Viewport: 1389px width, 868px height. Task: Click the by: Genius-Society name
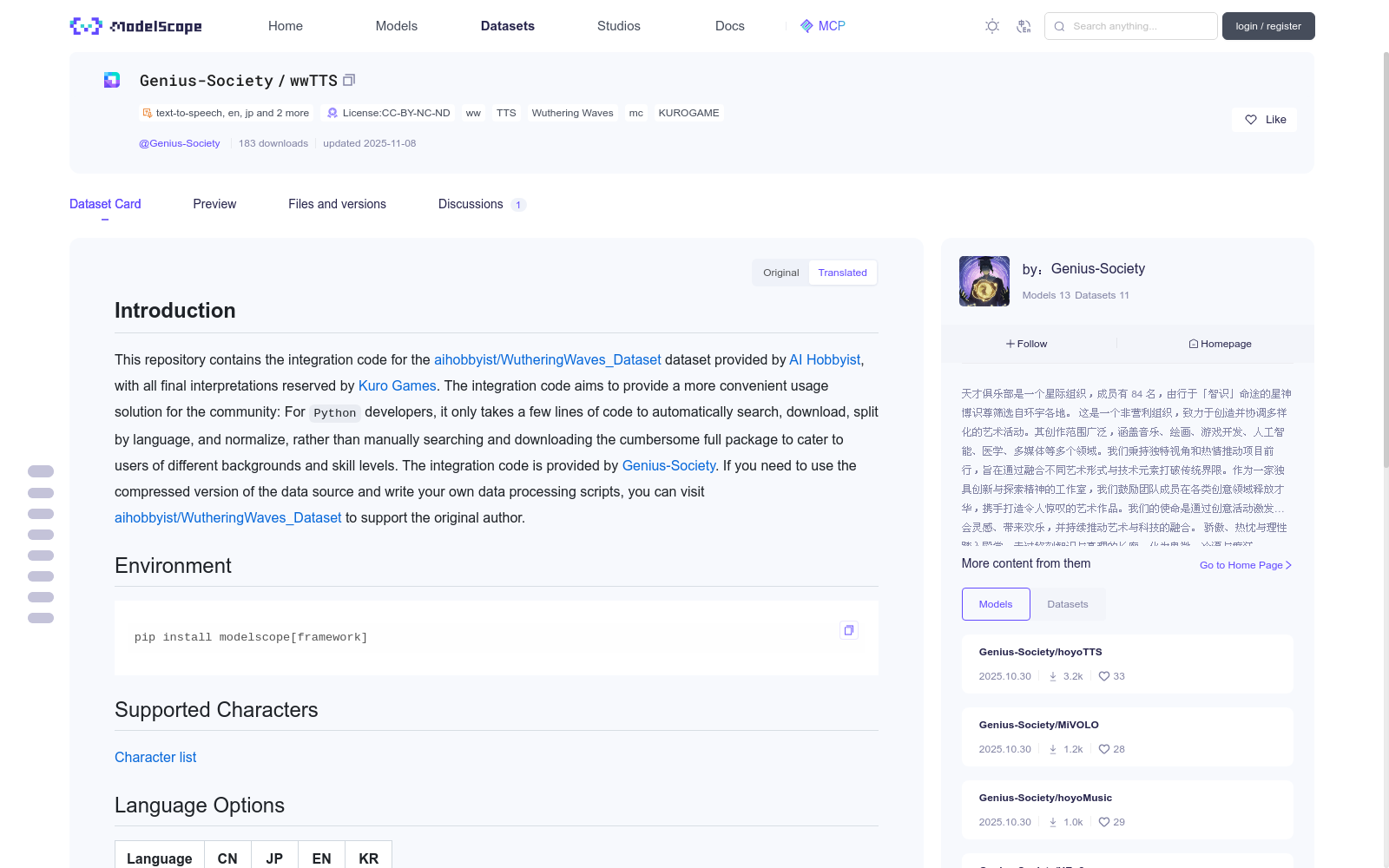(1098, 269)
